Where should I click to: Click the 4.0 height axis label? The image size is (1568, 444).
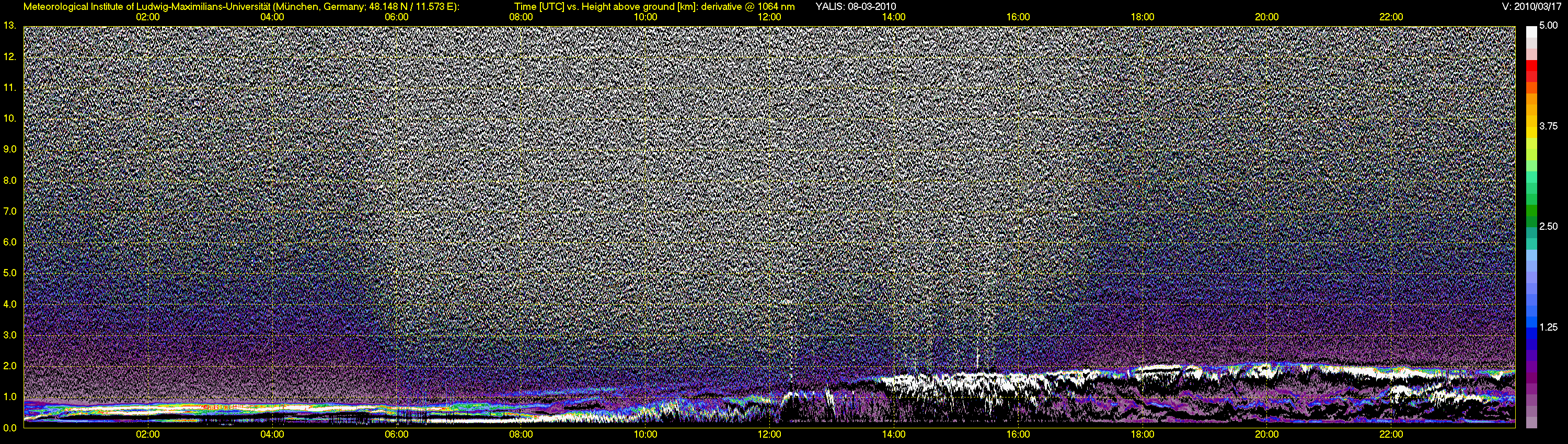pos(10,304)
